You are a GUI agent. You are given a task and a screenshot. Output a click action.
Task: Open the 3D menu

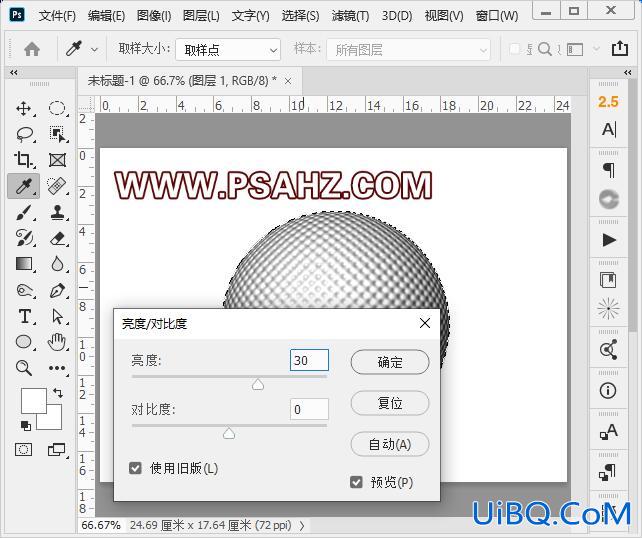point(397,16)
